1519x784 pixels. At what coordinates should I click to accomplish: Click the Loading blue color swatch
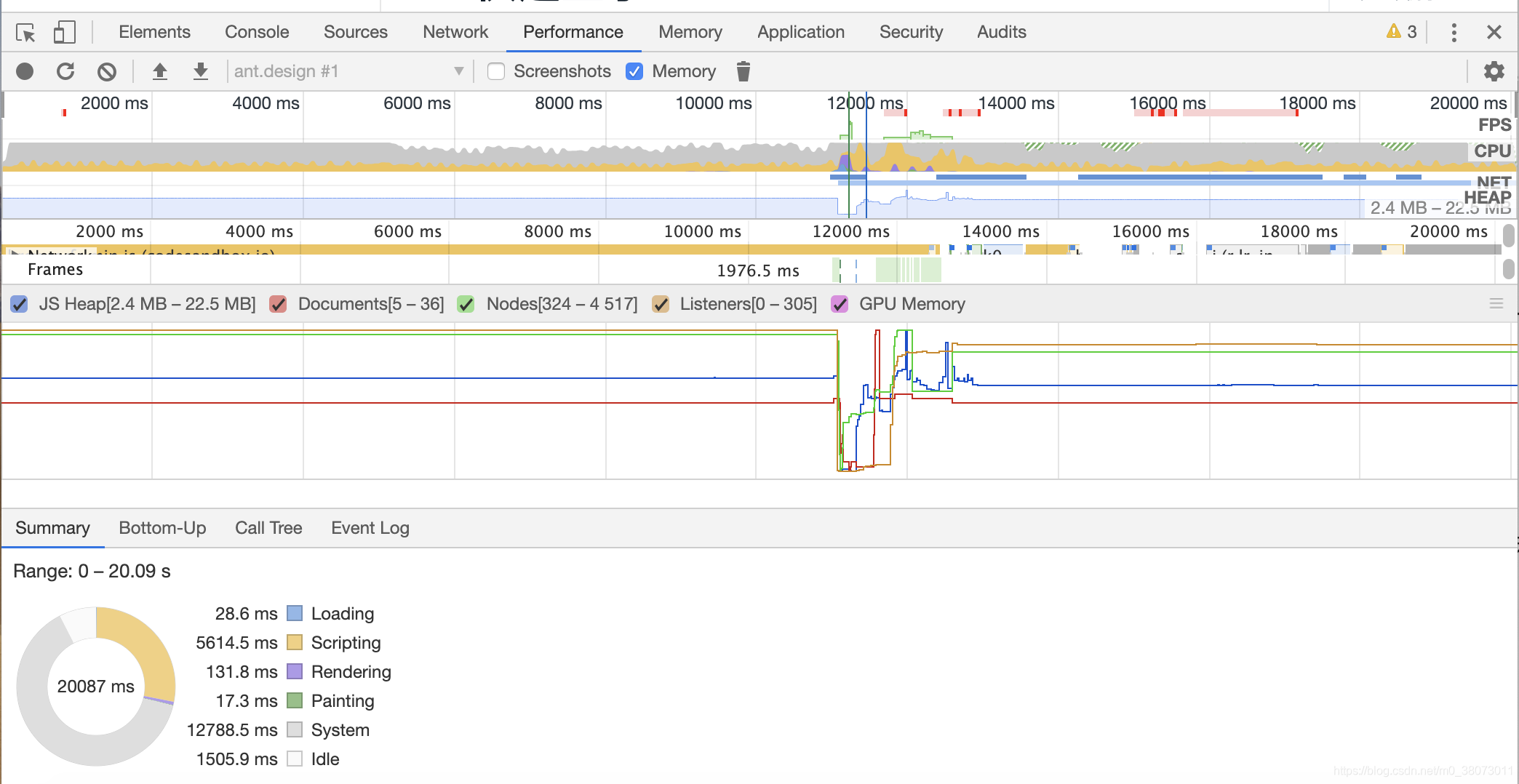(295, 613)
